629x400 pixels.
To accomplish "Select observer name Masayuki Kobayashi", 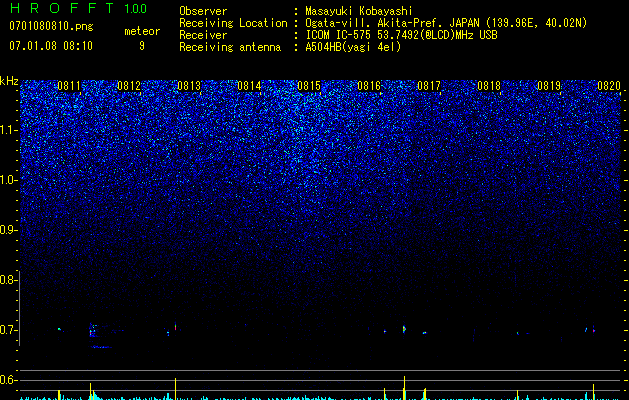I will (x=359, y=11).
